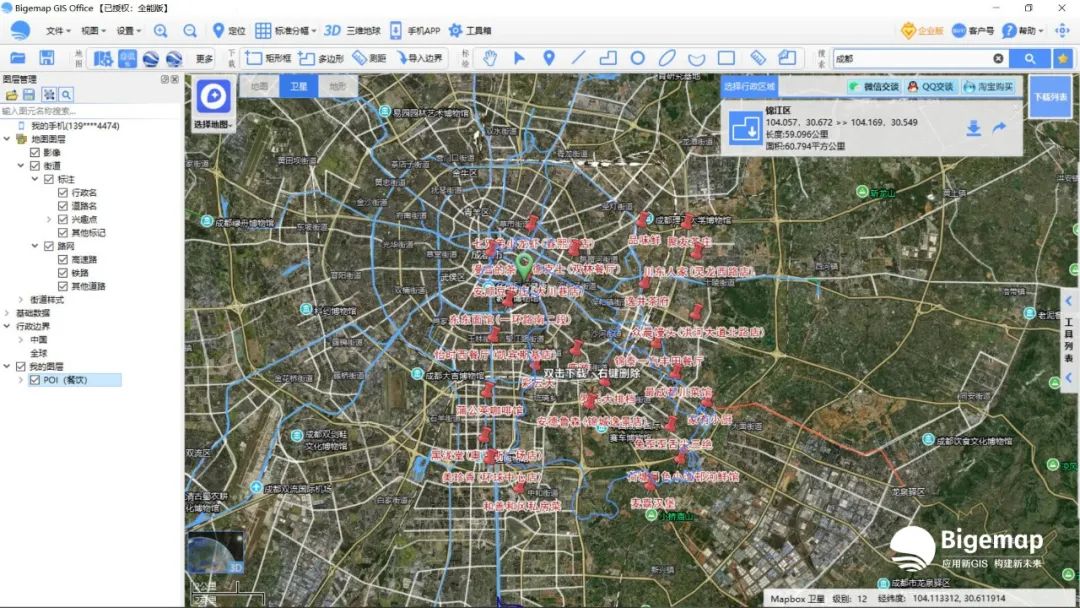Click the zoom out magnifier icon

tap(190, 30)
